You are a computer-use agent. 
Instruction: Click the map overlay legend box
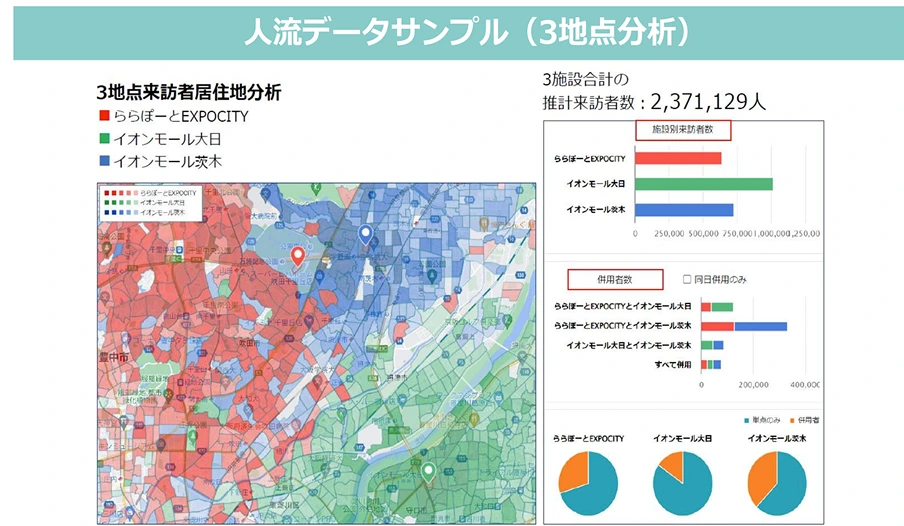(151, 203)
